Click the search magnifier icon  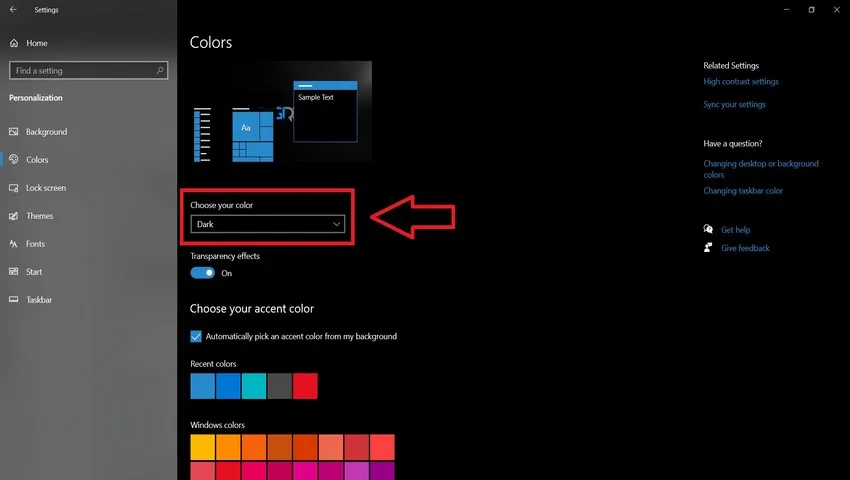point(160,71)
